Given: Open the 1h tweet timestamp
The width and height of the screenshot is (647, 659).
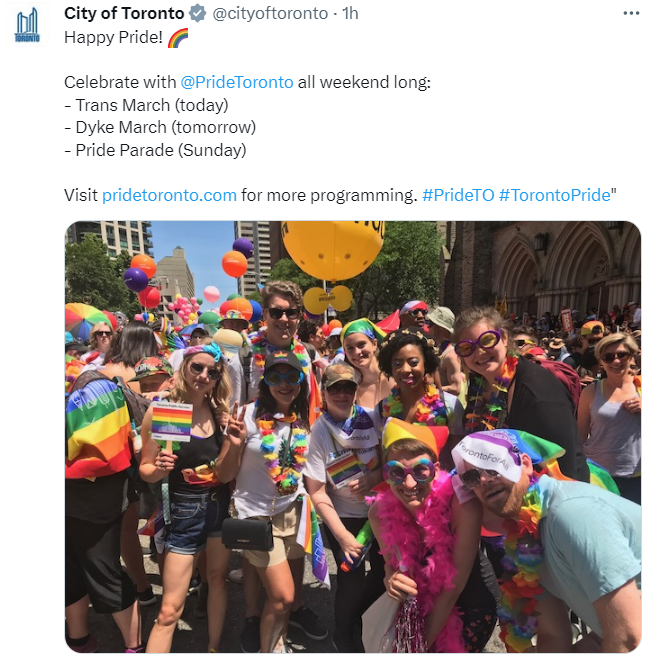Looking at the screenshot, I should [350, 13].
